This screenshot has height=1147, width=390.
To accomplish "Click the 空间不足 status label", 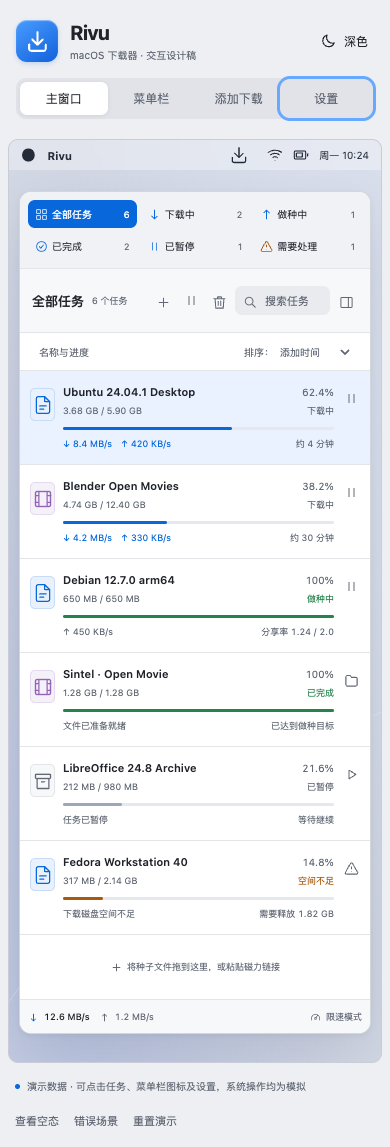I will 316,881.
